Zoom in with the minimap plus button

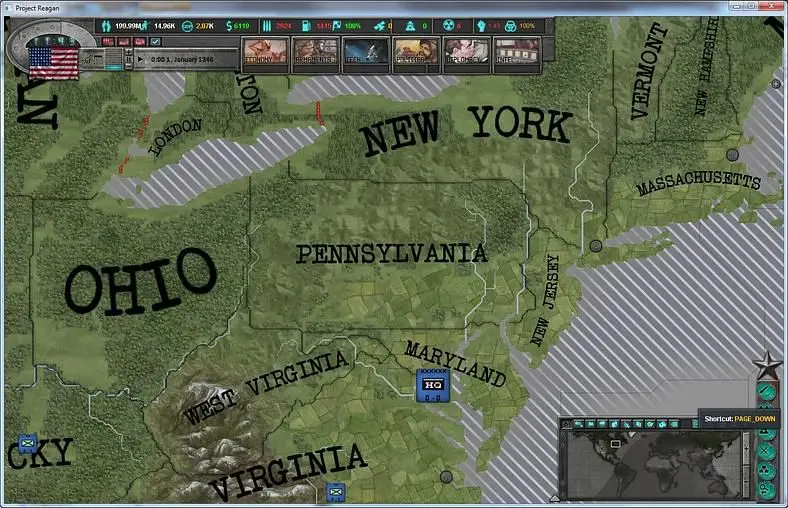[x=746, y=449]
